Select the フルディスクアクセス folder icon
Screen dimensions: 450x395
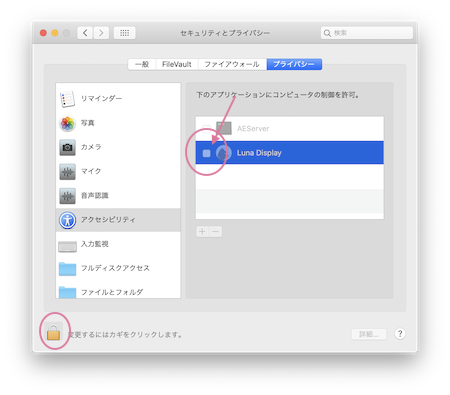[67, 269]
